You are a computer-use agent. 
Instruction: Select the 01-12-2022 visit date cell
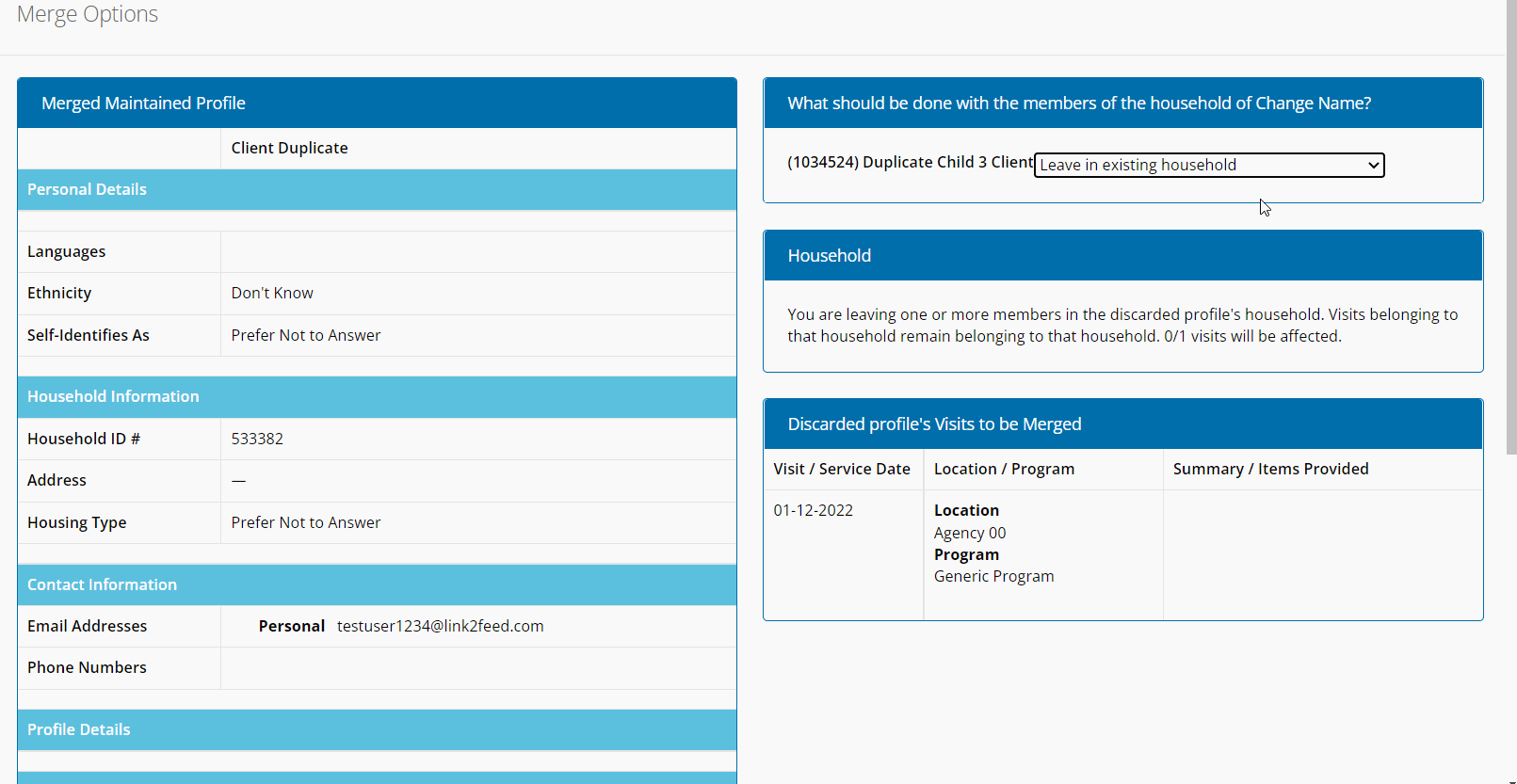pos(814,510)
